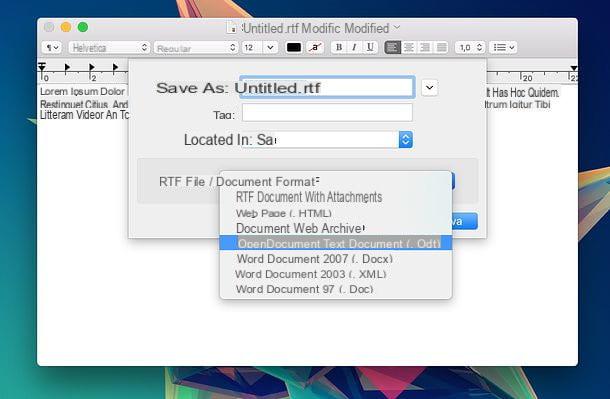Click the Has Hoc Quidem text

click(526, 93)
